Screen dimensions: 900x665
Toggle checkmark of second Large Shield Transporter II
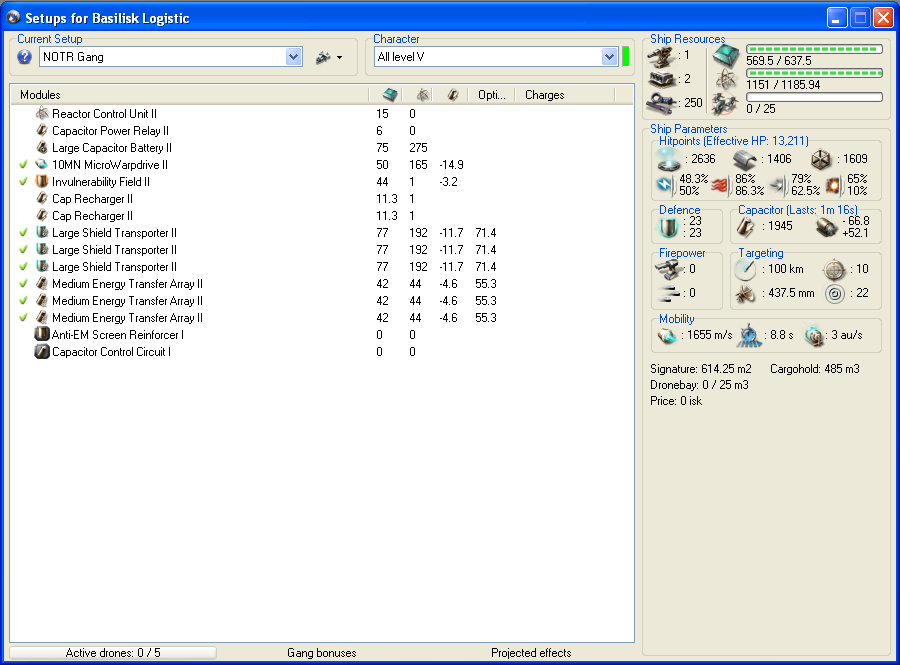(x=23, y=250)
